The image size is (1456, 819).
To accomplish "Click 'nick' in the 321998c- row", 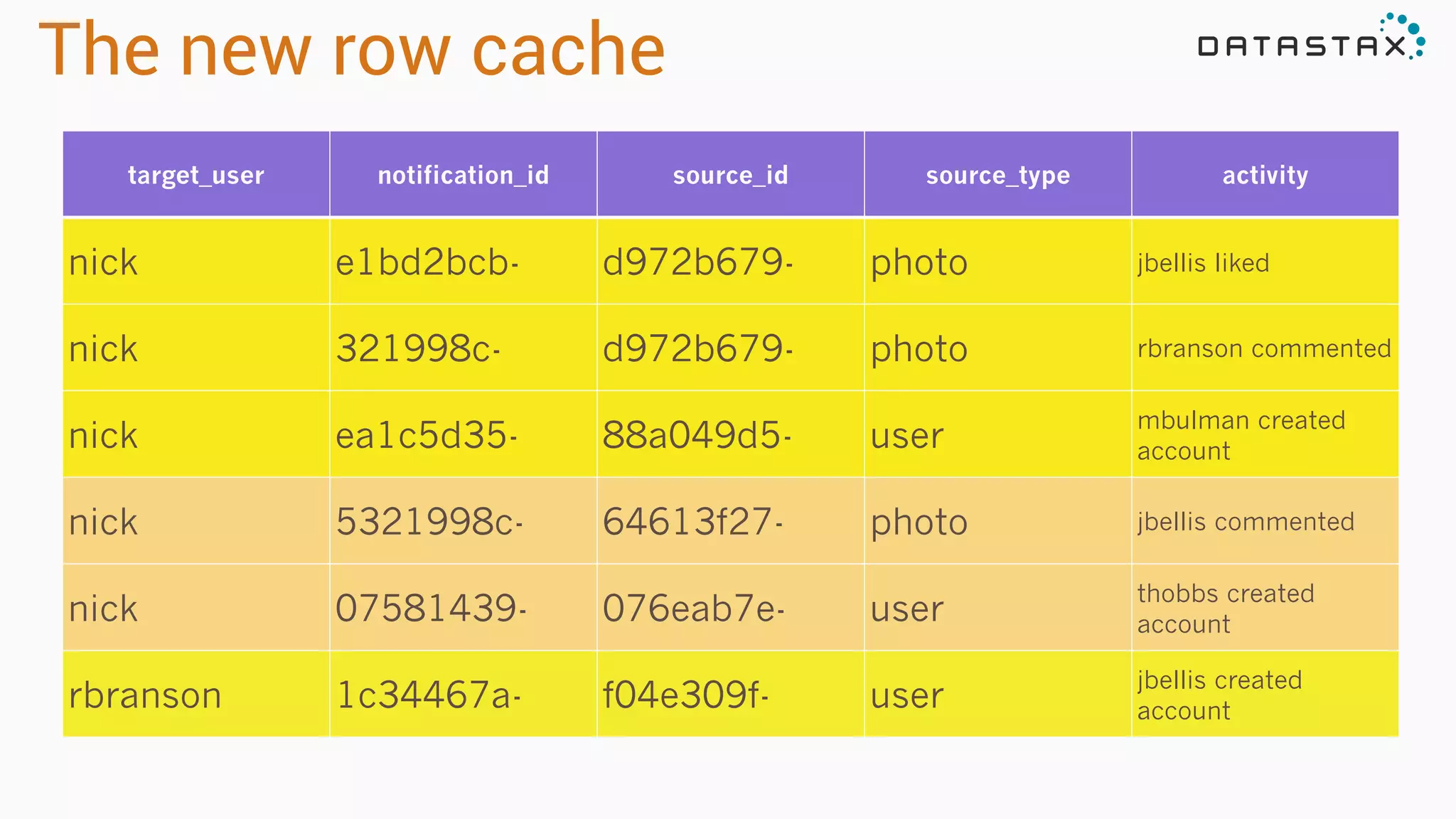I will point(103,349).
